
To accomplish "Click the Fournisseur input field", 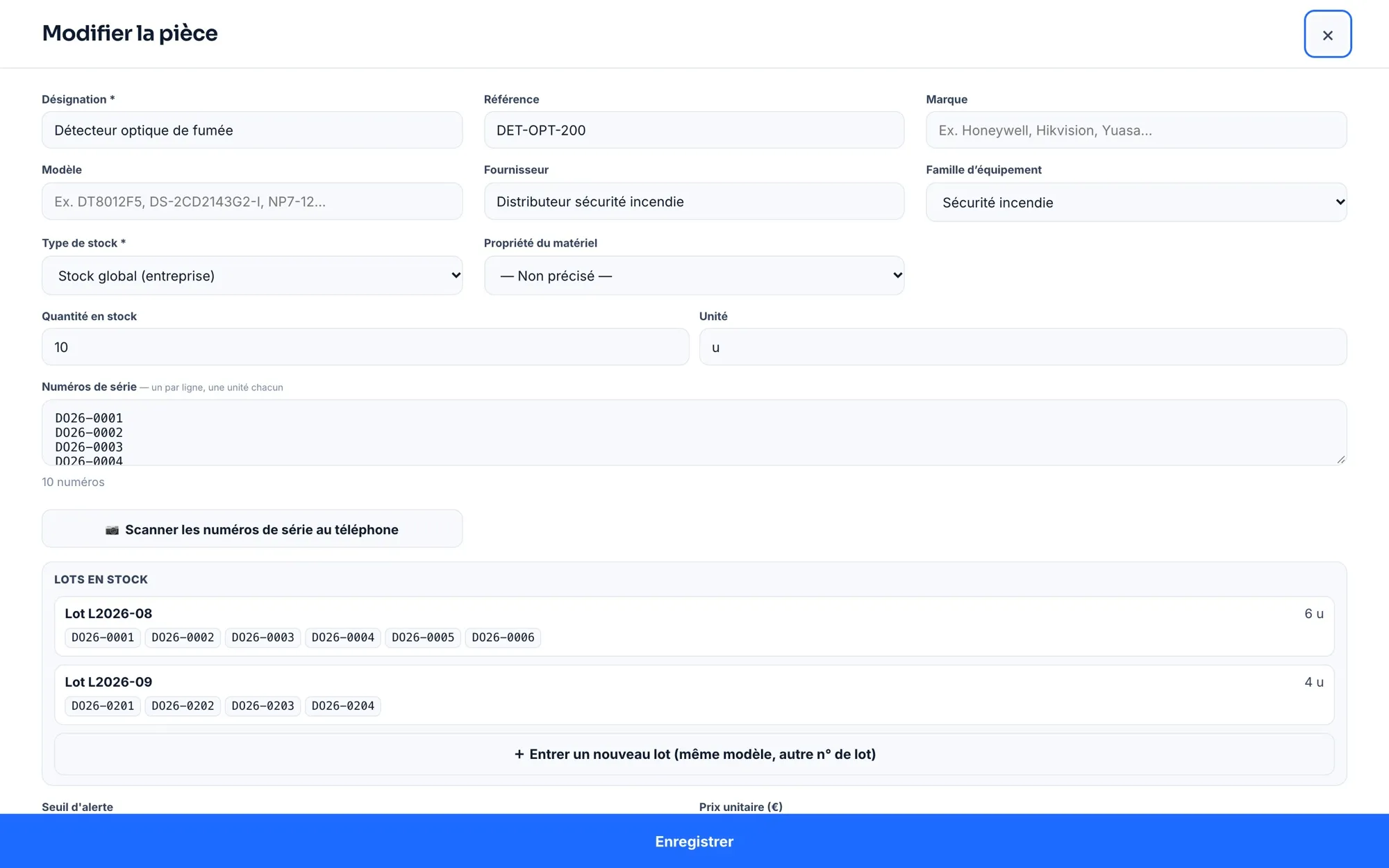I will pyautogui.click(x=694, y=201).
